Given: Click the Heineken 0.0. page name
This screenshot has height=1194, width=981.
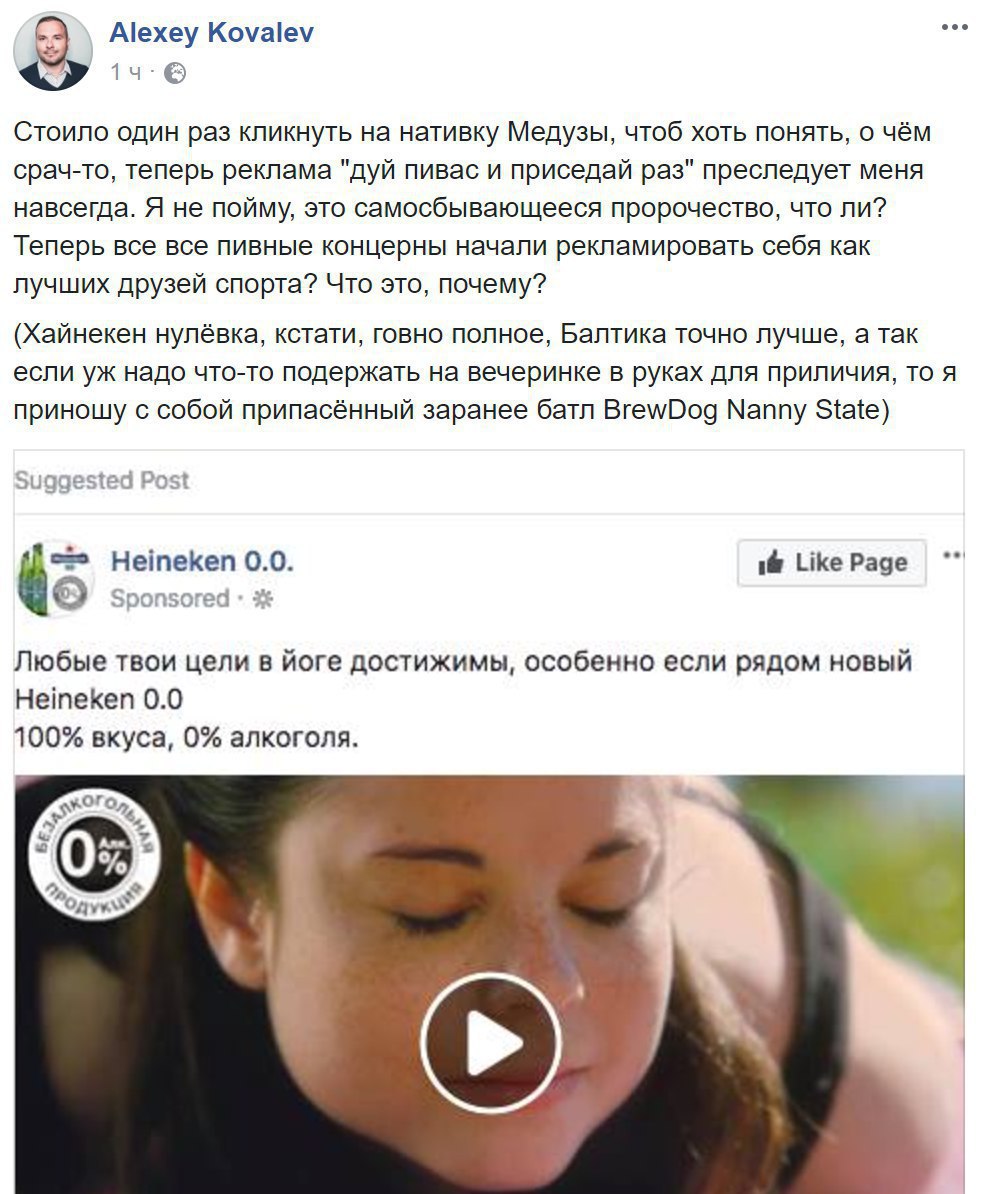Looking at the screenshot, I should coord(202,562).
